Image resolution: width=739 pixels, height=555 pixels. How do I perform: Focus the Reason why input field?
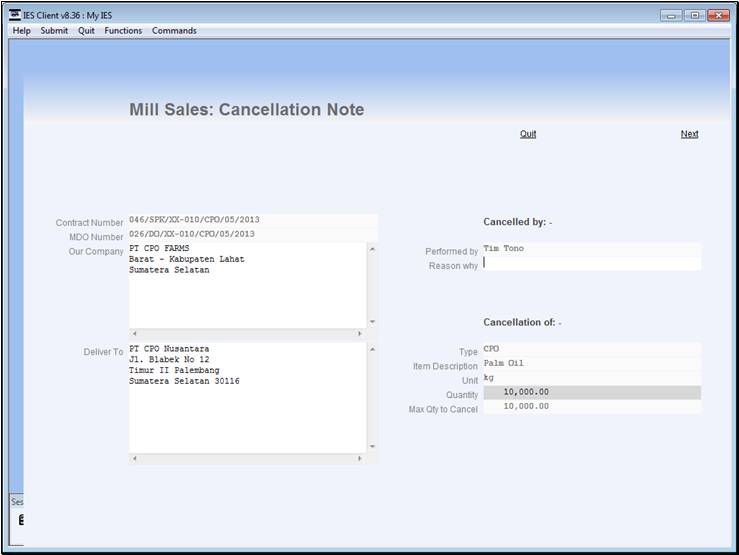[592, 263]
